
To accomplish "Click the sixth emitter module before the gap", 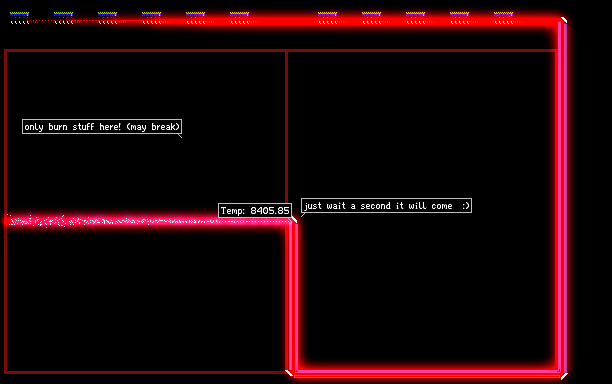I will point(240,18).
